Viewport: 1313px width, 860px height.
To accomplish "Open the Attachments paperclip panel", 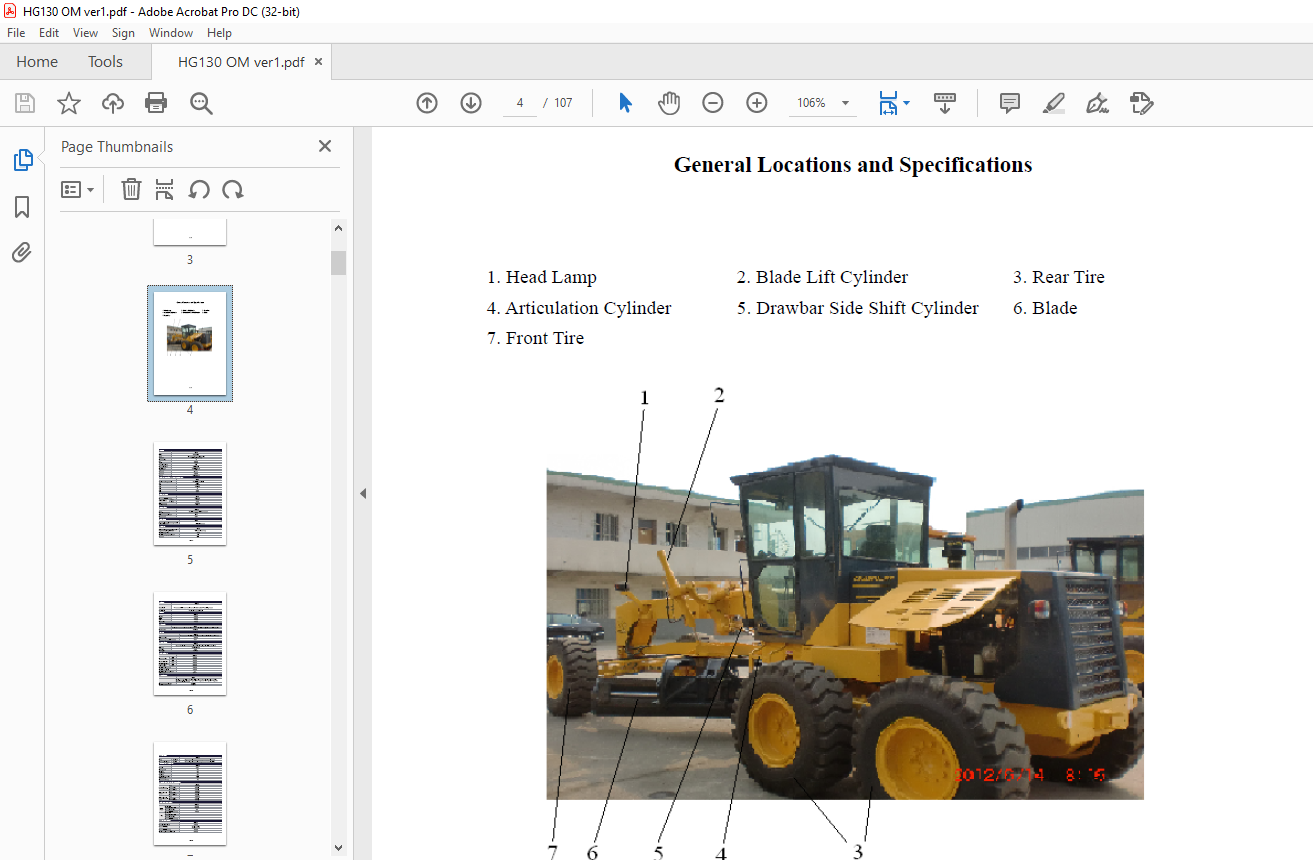I will click(22, 252).
